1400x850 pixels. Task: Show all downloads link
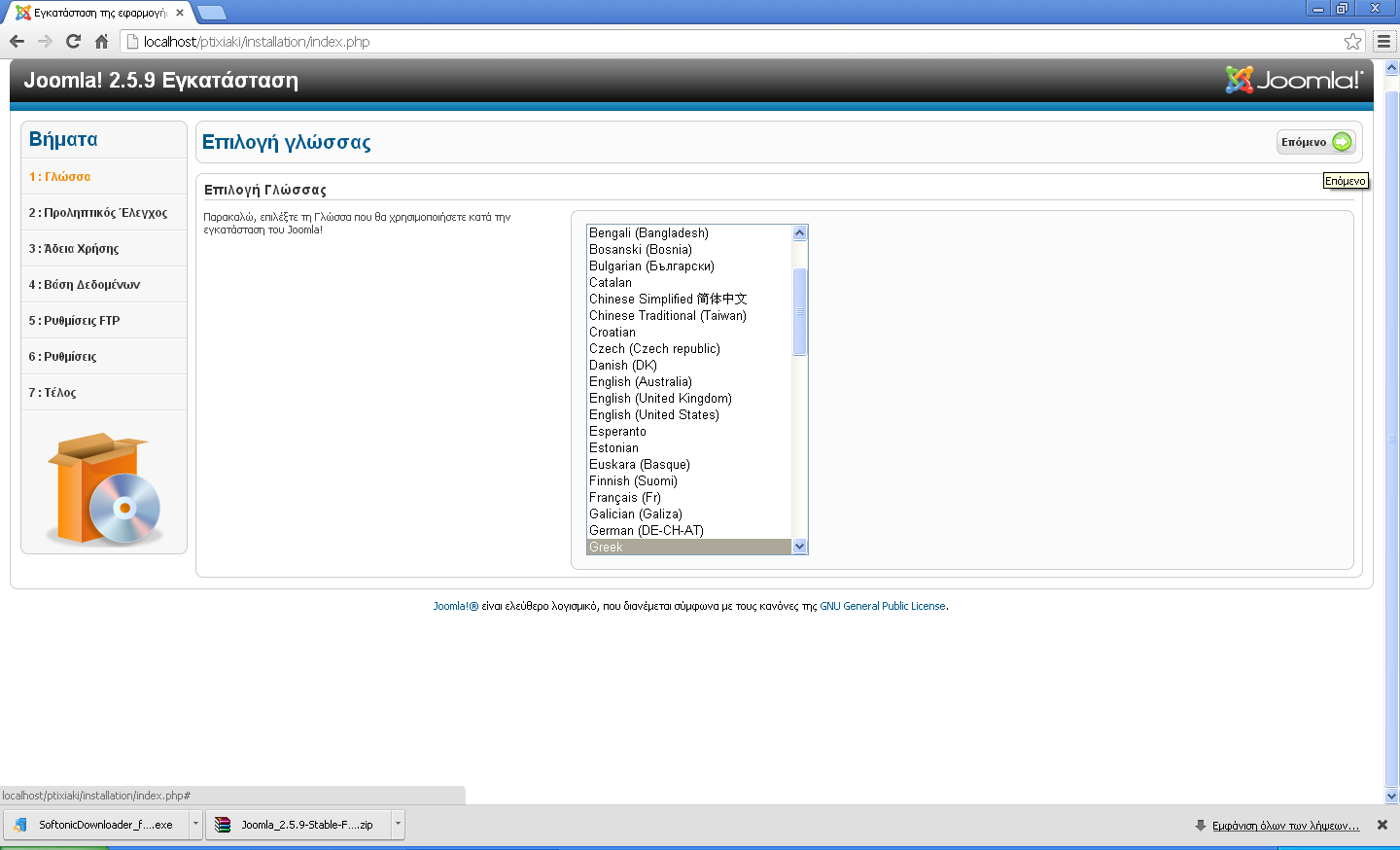click(1285, 826)
